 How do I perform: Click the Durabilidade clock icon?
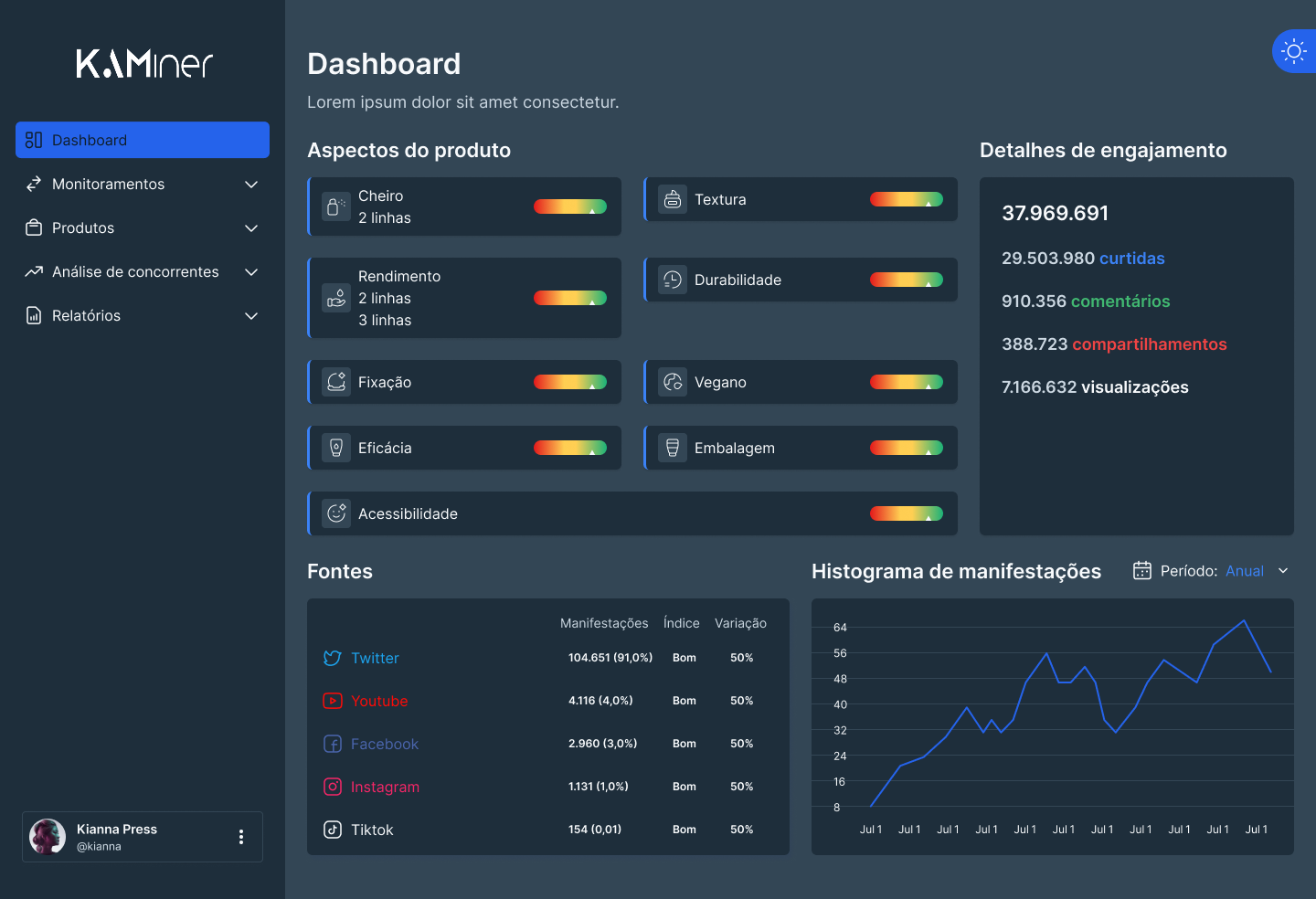point(673,280)
